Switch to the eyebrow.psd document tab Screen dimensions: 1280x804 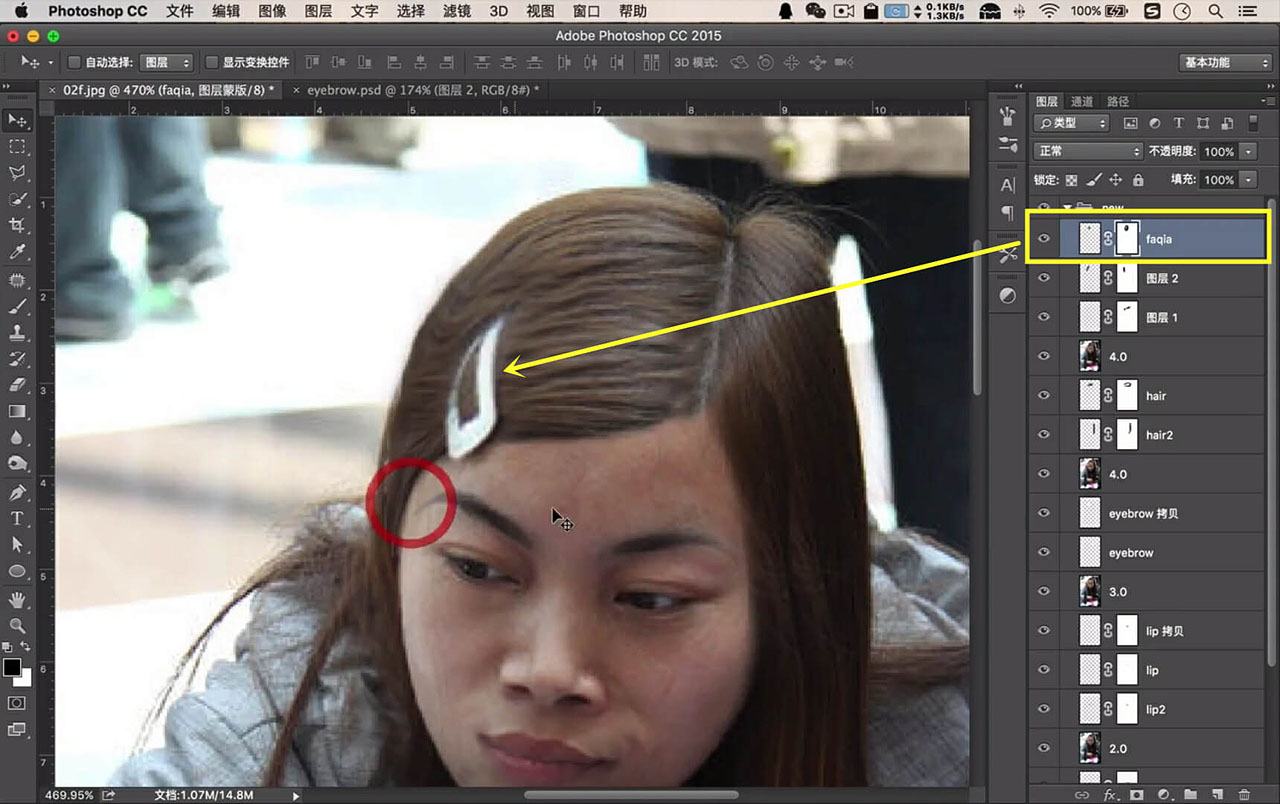[x=423, y=89]
